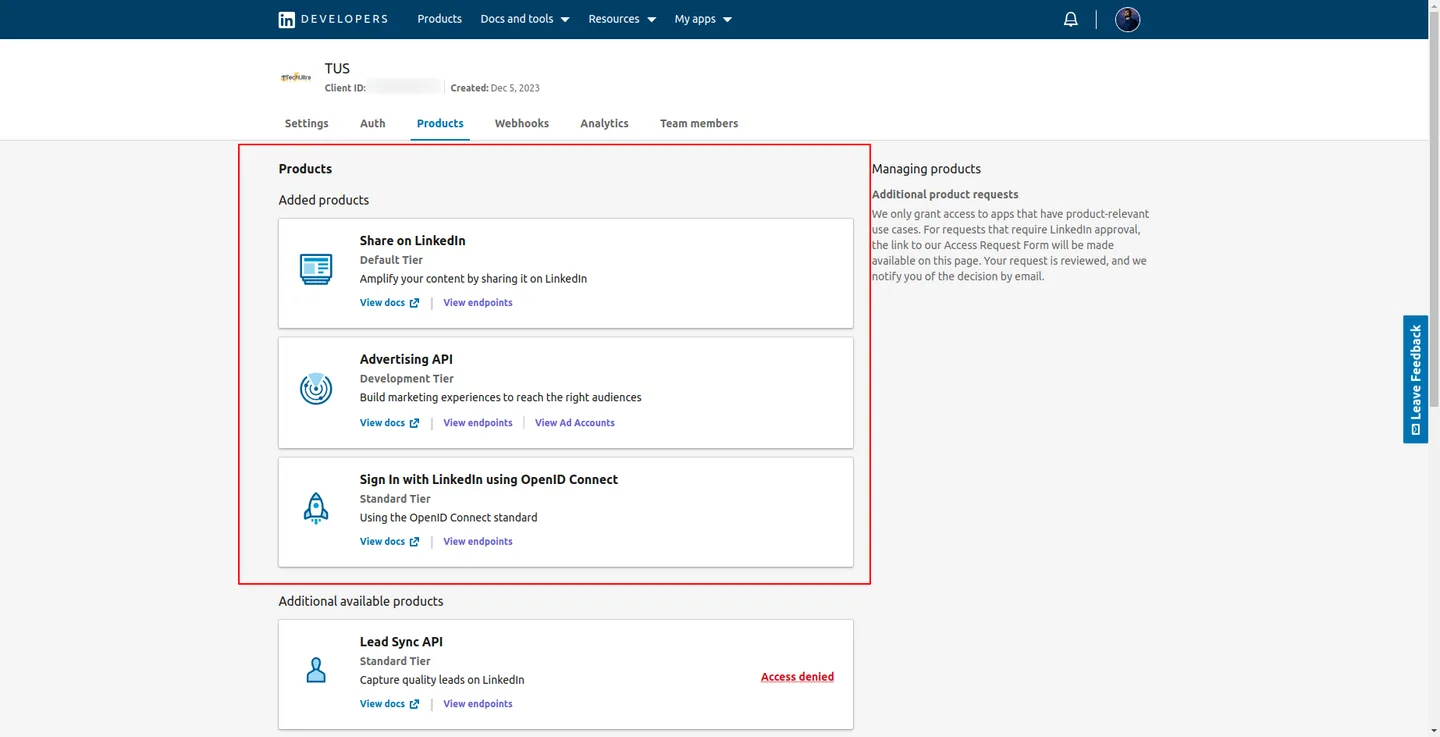Click the OpenID Connect rocket icon
The height and width of the screenshot is (737, 1440).
click(316, 508)
